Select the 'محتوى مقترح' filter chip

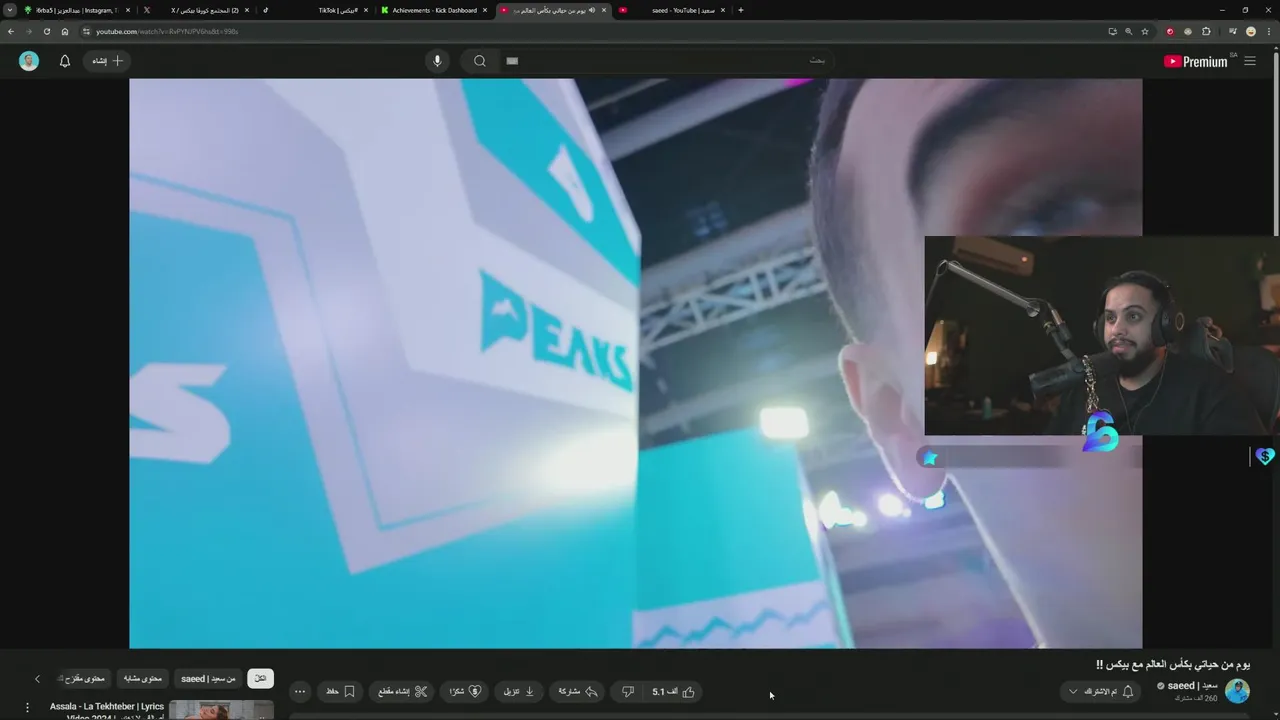click(x=84, y=678)
